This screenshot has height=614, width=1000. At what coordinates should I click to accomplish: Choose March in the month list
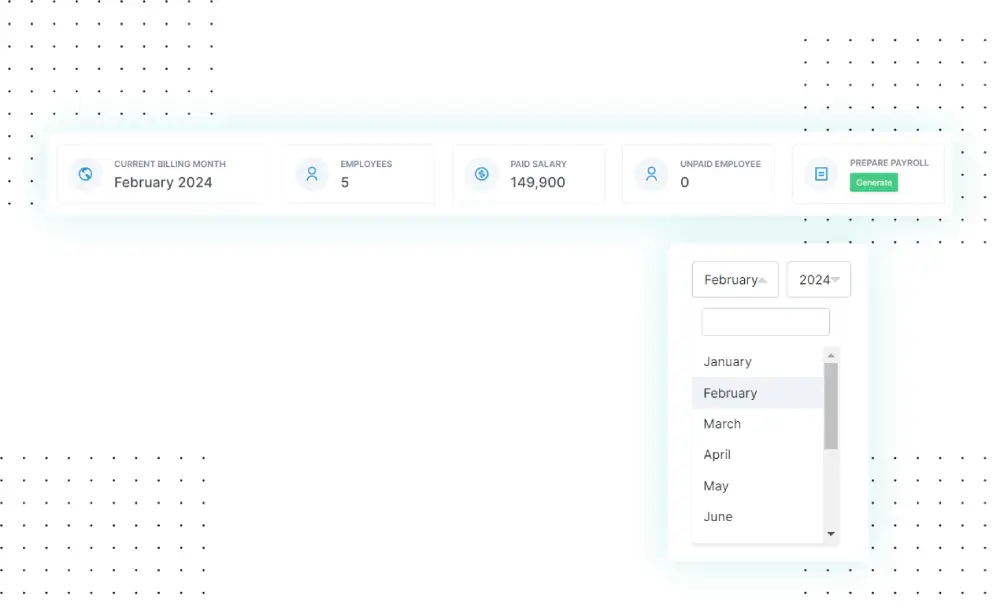click(722, 424)
